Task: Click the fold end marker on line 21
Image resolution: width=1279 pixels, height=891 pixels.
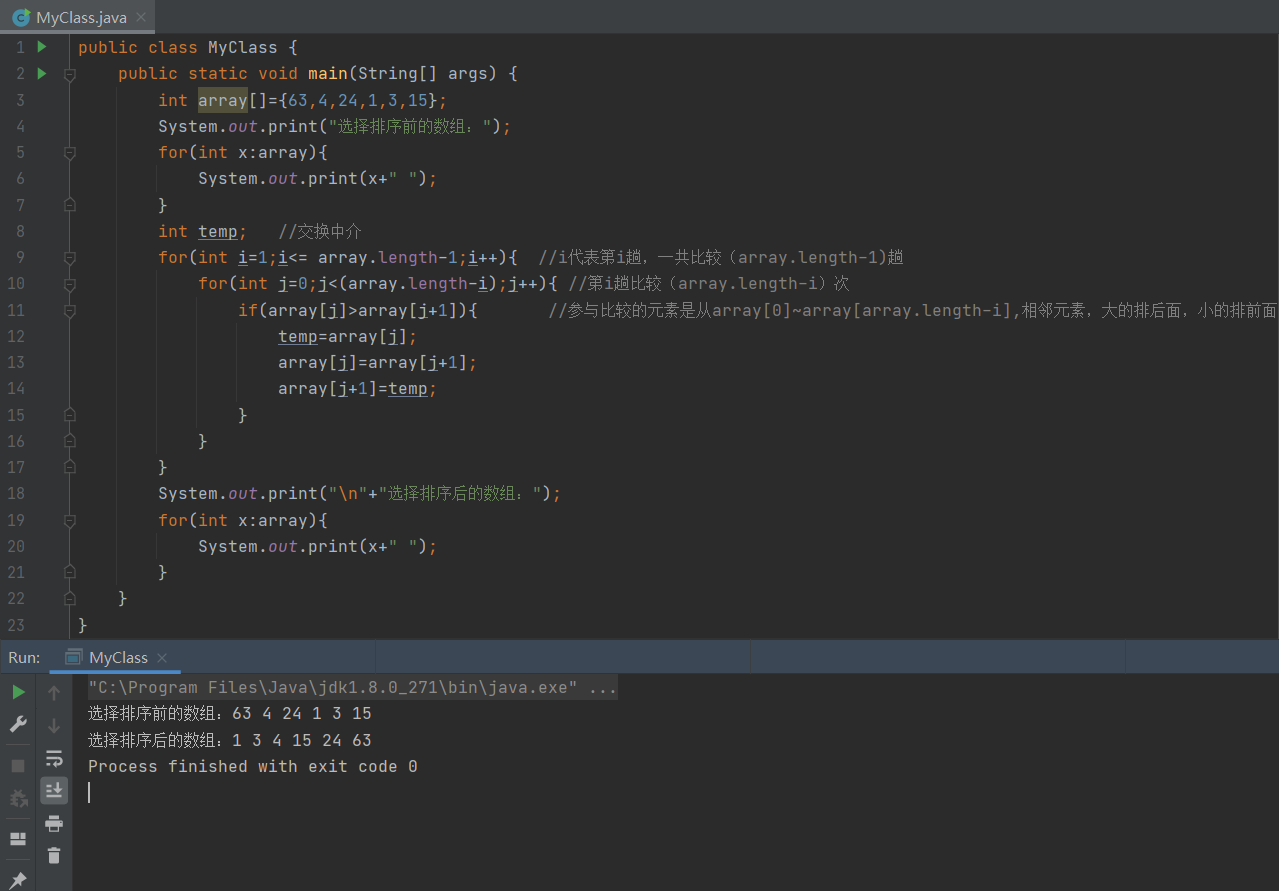Action: point(69,572)
